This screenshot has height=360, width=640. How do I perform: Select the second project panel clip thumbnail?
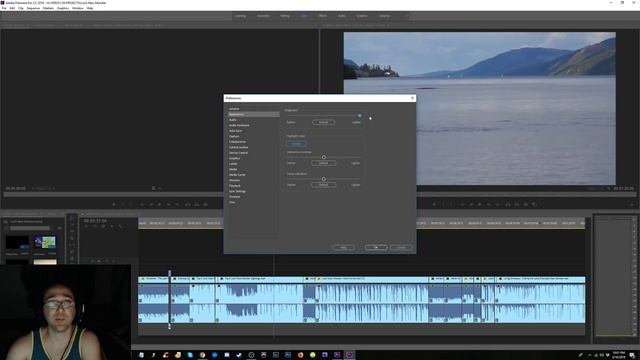click(x=45, y=242)
